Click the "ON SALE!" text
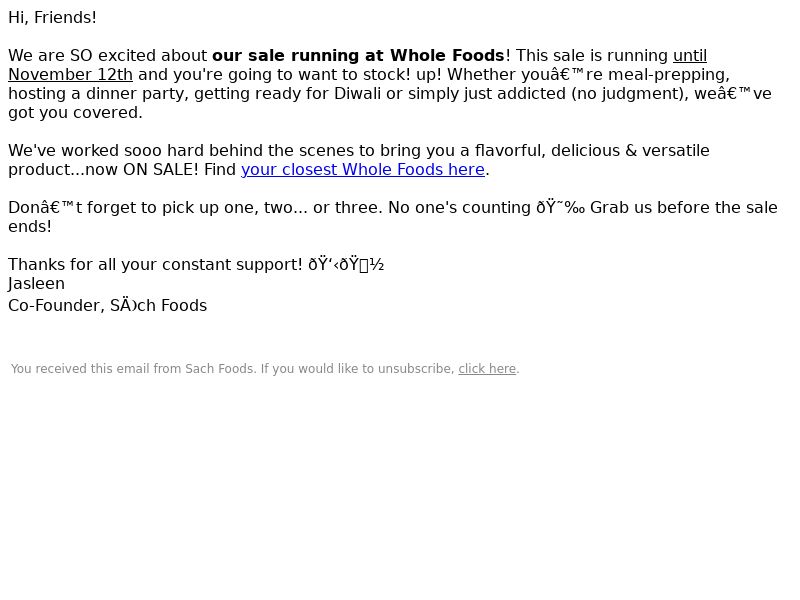The height and width of the screenshot is (600, 800). click(x=161, y=169)
